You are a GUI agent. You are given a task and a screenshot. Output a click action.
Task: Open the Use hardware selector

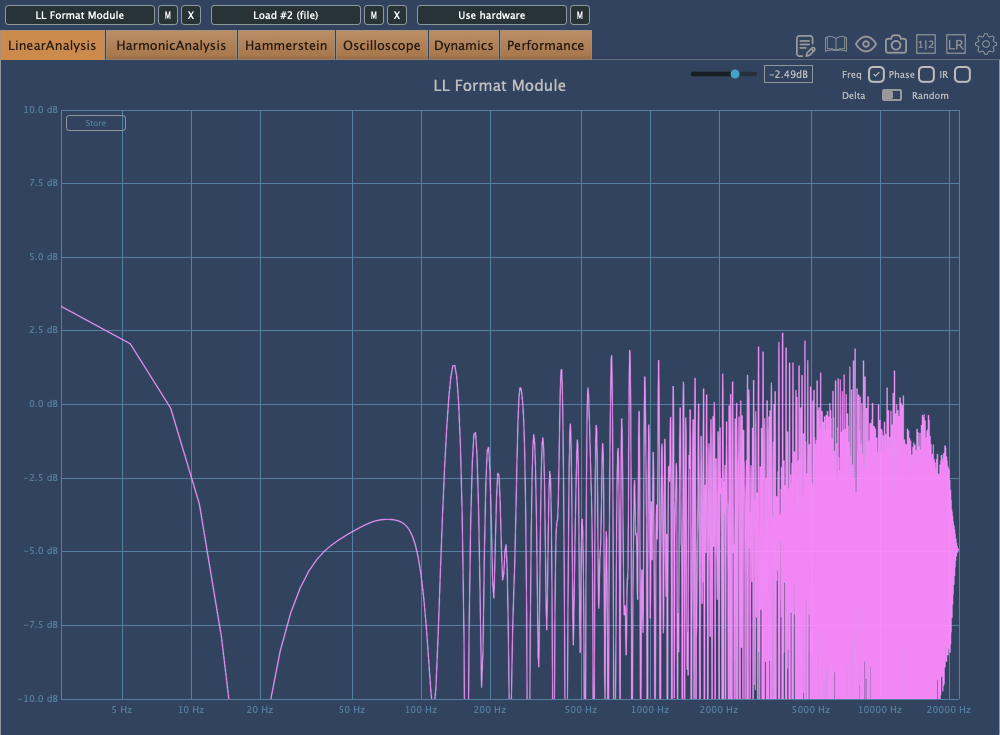click(491, 15)
